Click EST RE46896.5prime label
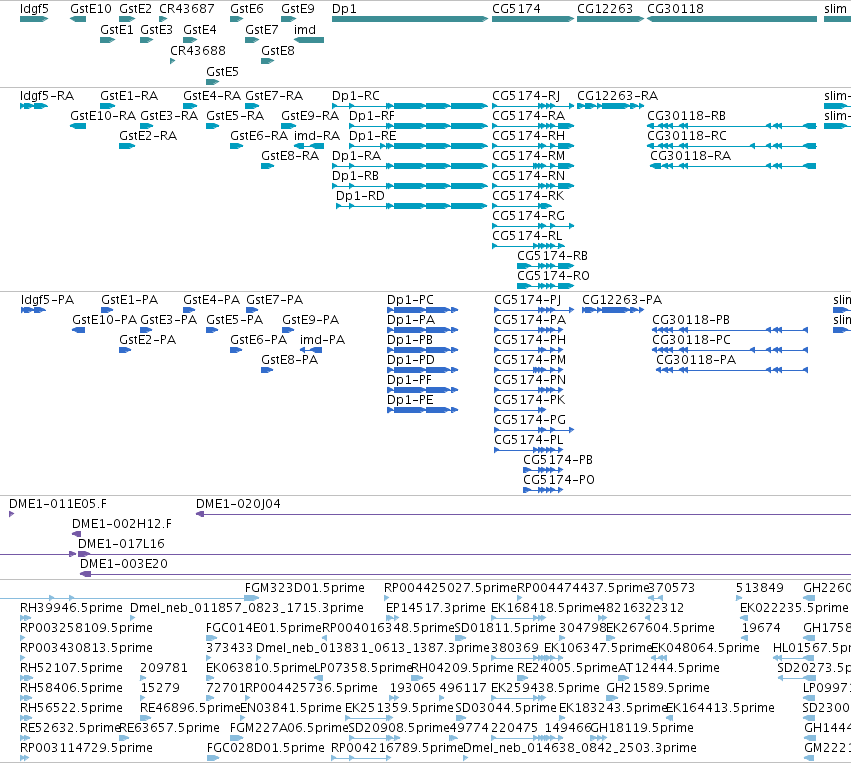 point(190,708)
